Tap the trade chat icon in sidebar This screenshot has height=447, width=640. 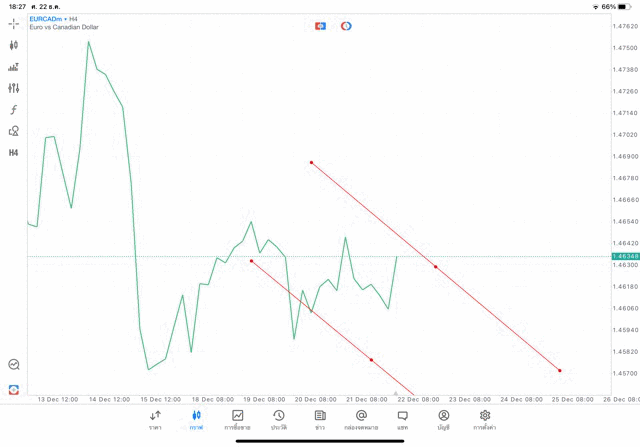point(14,365)
